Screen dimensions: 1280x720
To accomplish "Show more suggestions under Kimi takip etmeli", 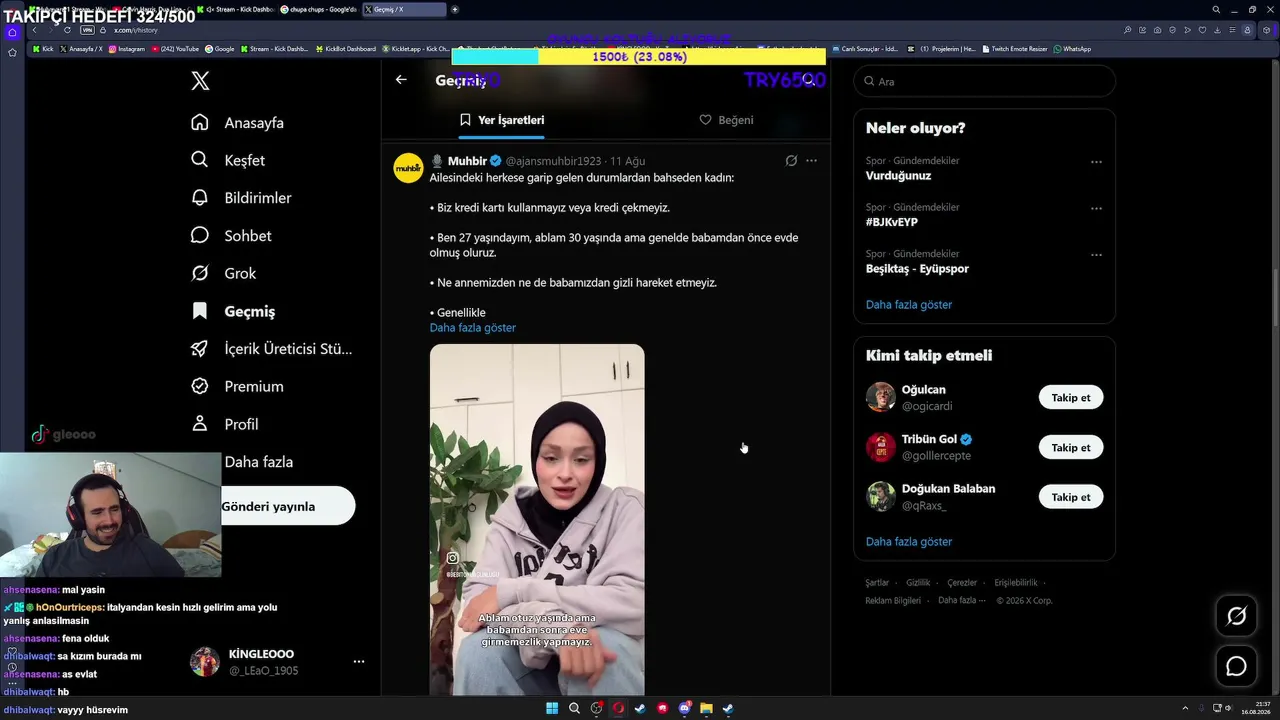I will (909, 542).
